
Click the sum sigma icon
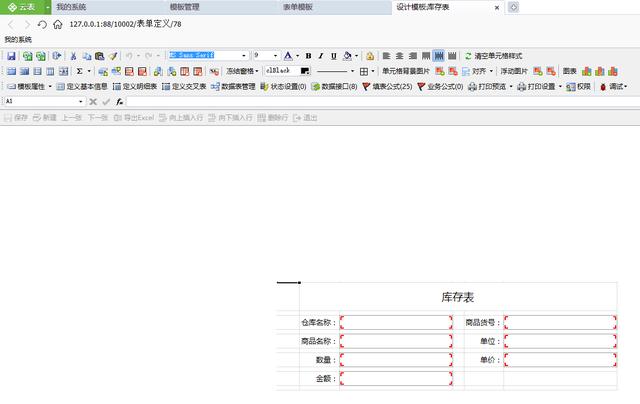(80, 72)
